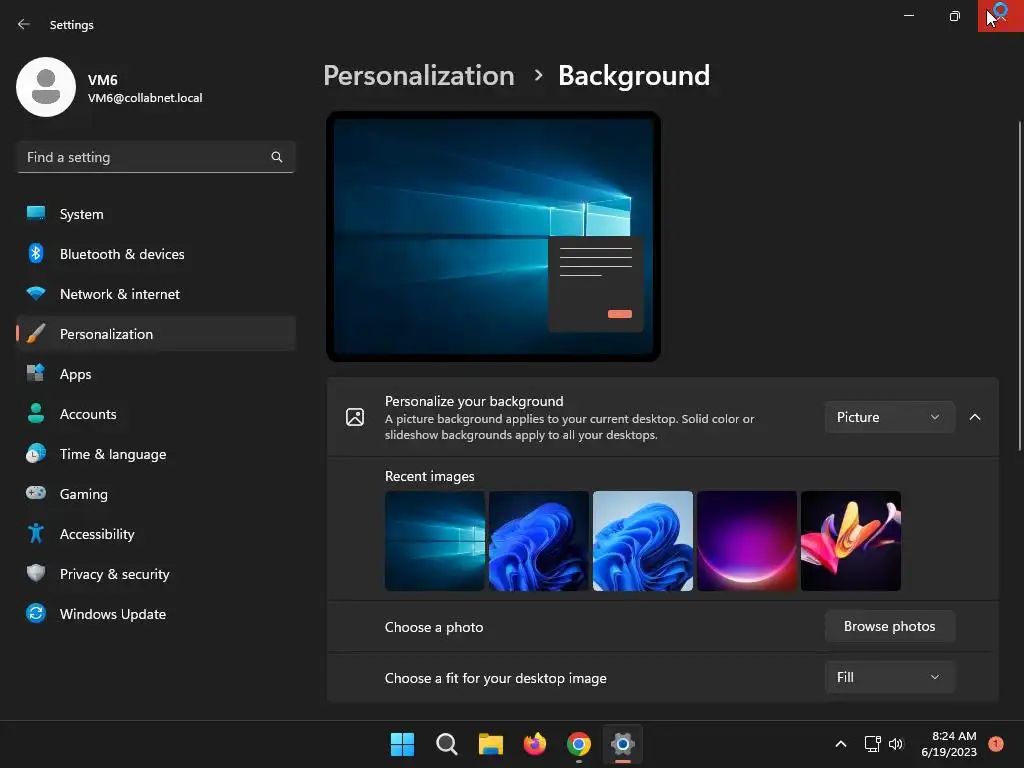Open the Windows Start menu
1024x768 pixels.
click(402, 744)
